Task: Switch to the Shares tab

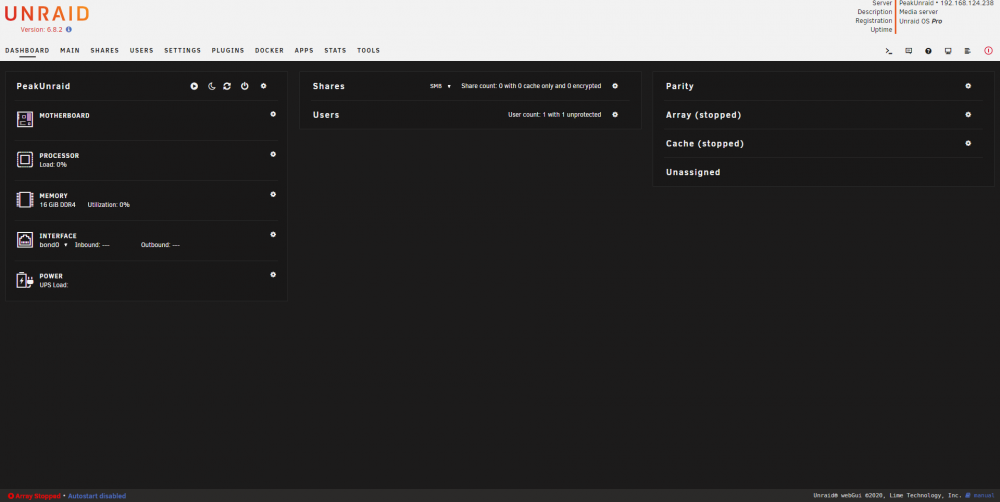Action: point(105,50)
